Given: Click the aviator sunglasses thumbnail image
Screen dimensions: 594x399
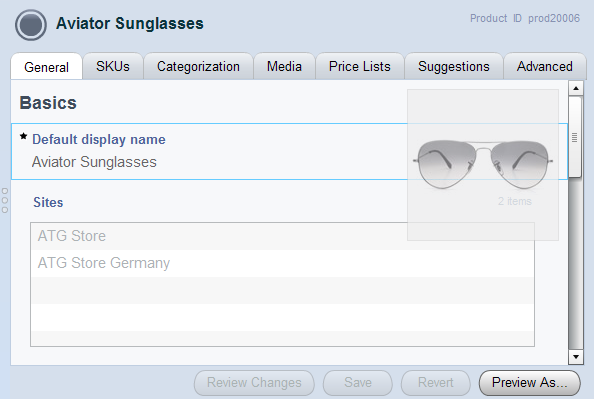Looking at the screenshot, I should pyautogui.click(x=483, y=164).
